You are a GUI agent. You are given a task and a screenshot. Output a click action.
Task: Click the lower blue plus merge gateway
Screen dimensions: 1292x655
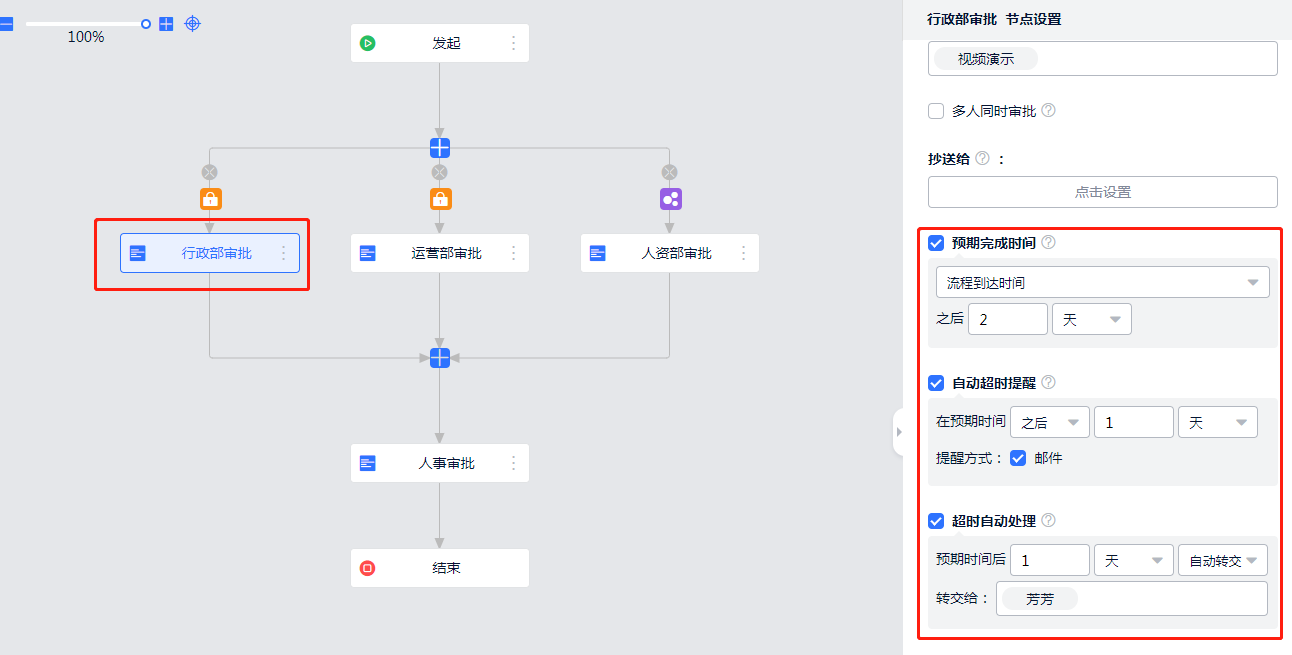click(440, 357)
